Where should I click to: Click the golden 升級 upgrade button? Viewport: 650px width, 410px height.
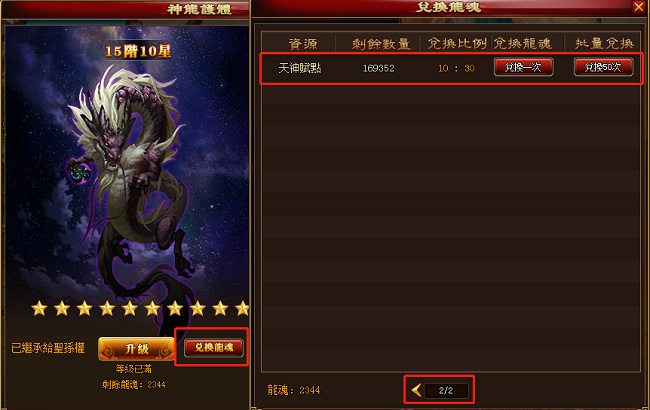click(136, 349)
